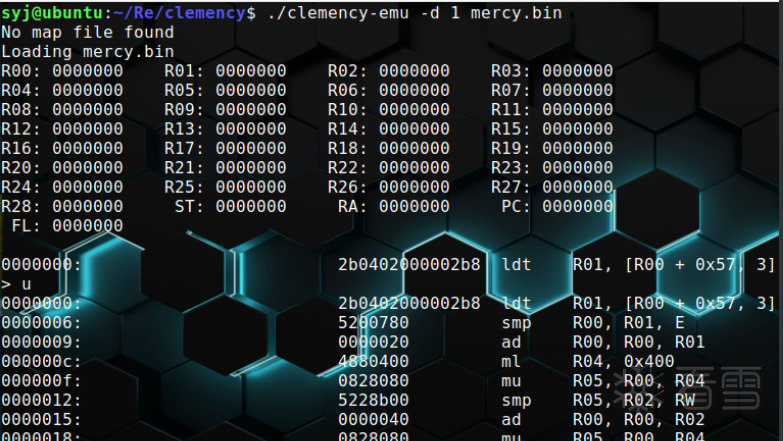Click the 'smp' mnemonic at 0000006
Image resolution: width=783 pixels, height=441 pixels.
pos(516,324)
